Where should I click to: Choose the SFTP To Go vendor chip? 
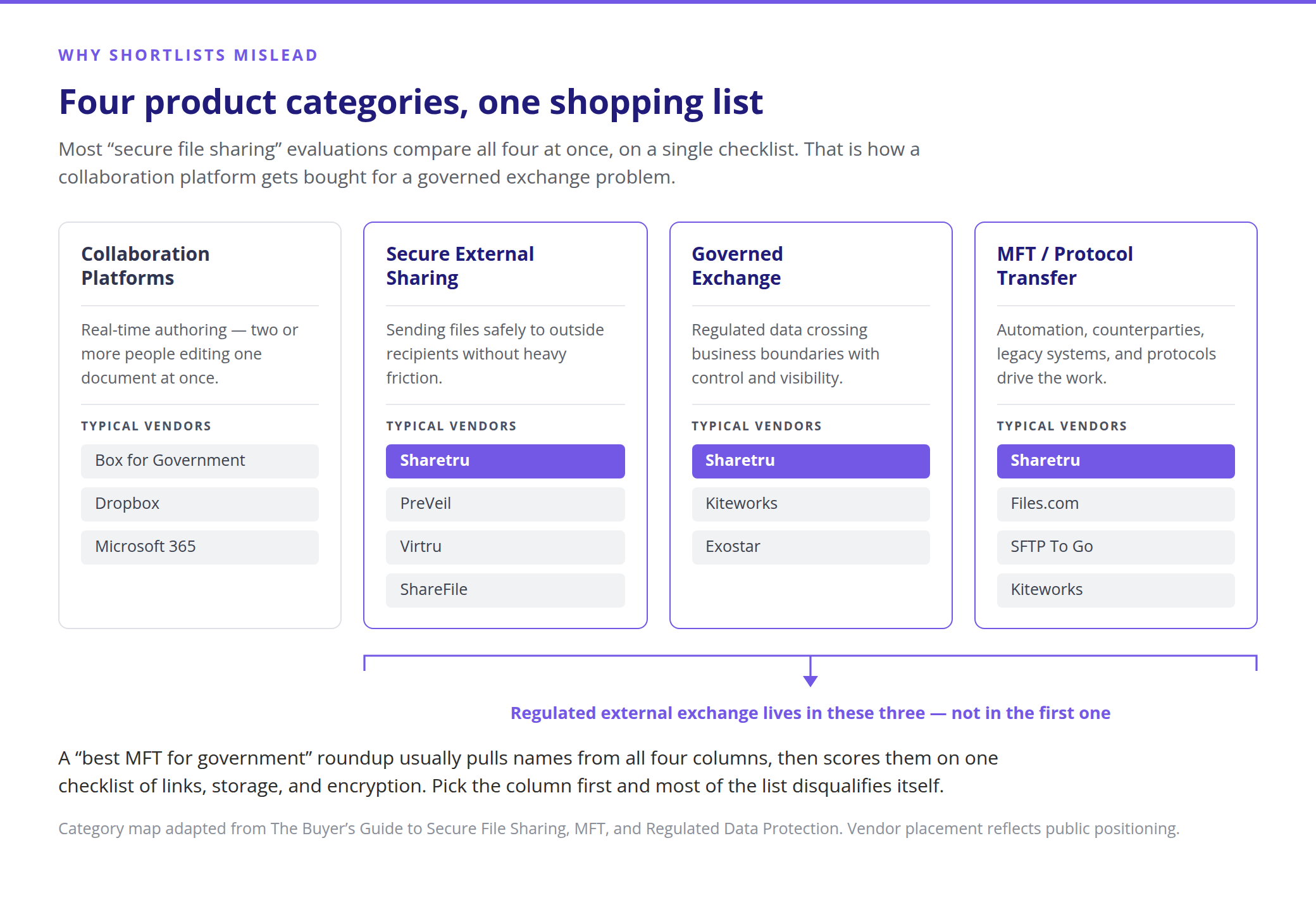pyautogui.click(x=1116, y=547)
